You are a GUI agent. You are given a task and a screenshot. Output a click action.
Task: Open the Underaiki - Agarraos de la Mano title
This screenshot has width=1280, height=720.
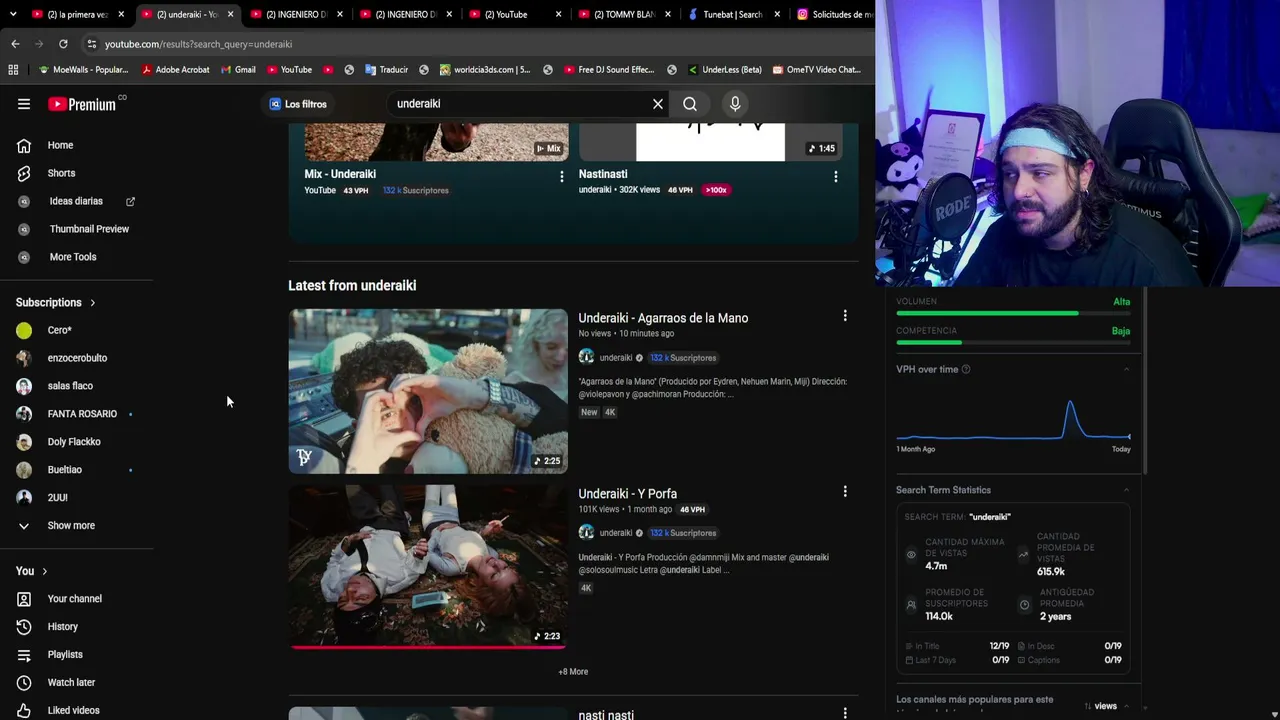tap(663, 318)
